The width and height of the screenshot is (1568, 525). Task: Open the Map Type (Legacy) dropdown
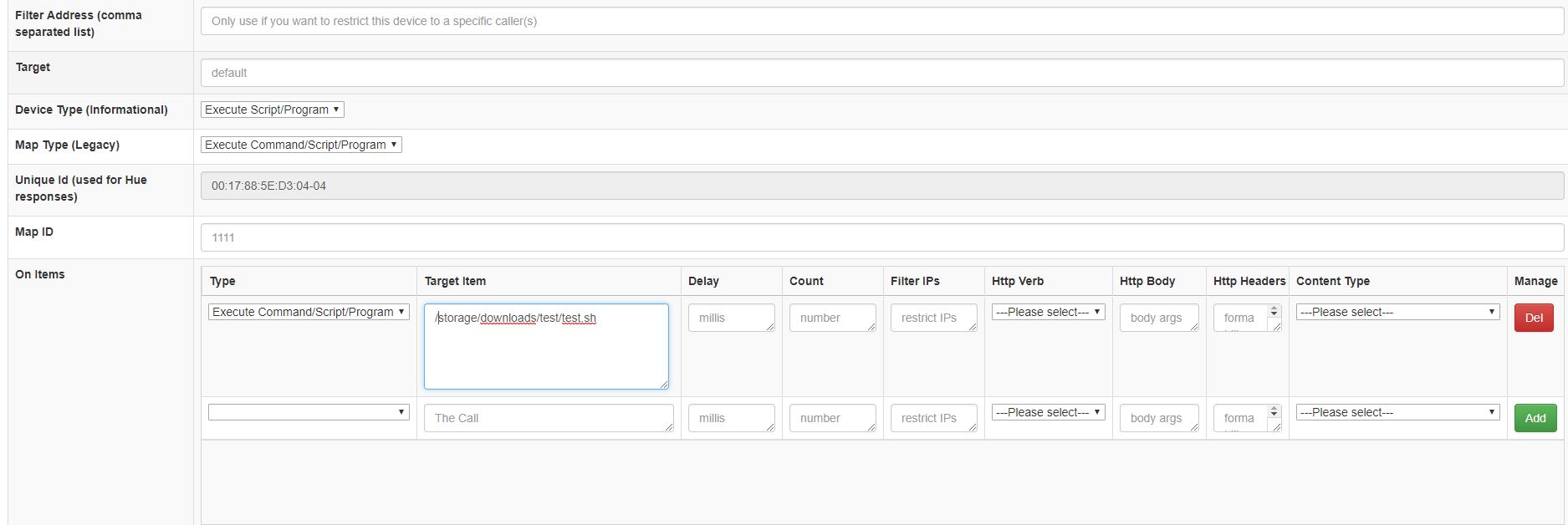(301, 145)
